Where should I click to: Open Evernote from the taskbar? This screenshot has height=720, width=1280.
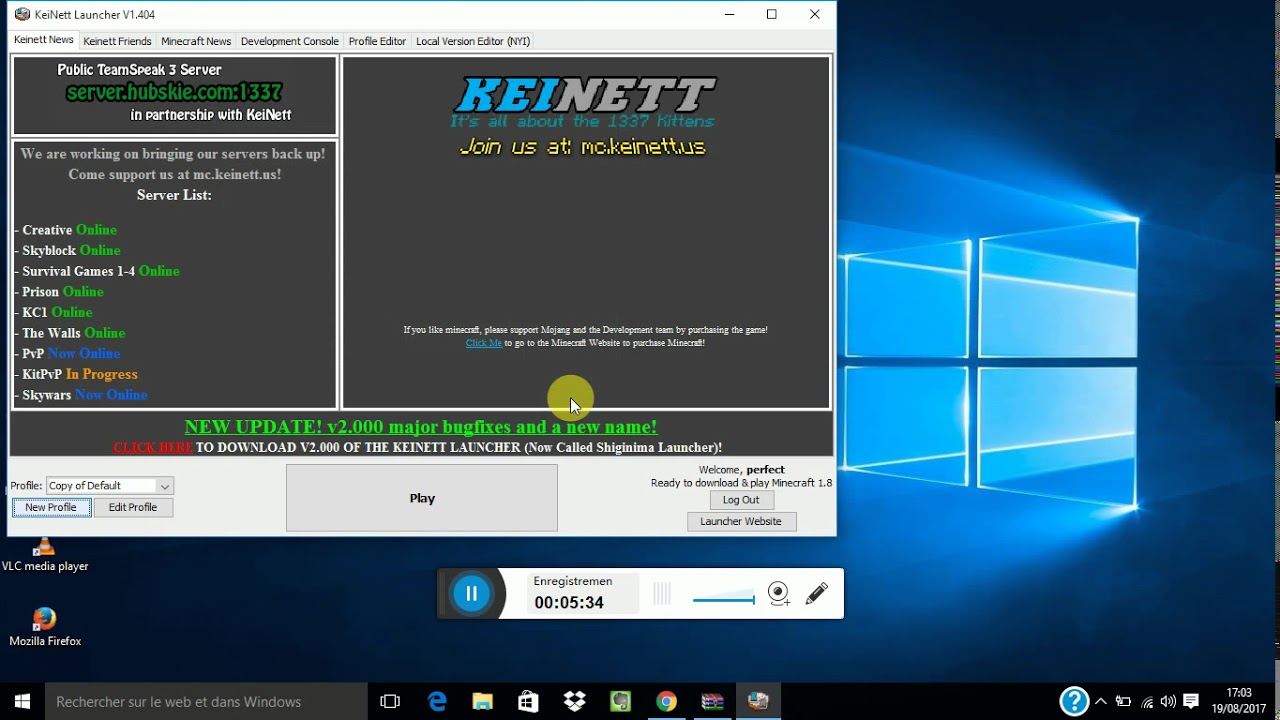pyautogui.click(x=621, y=702)
